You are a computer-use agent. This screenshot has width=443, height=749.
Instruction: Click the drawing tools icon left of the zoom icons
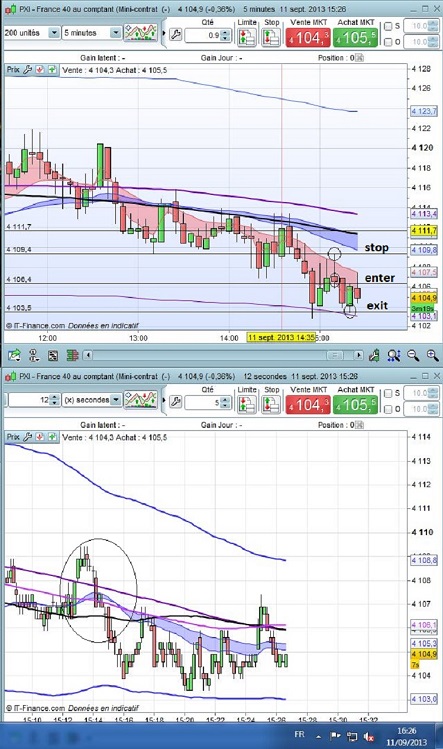(x=374, y=355)
